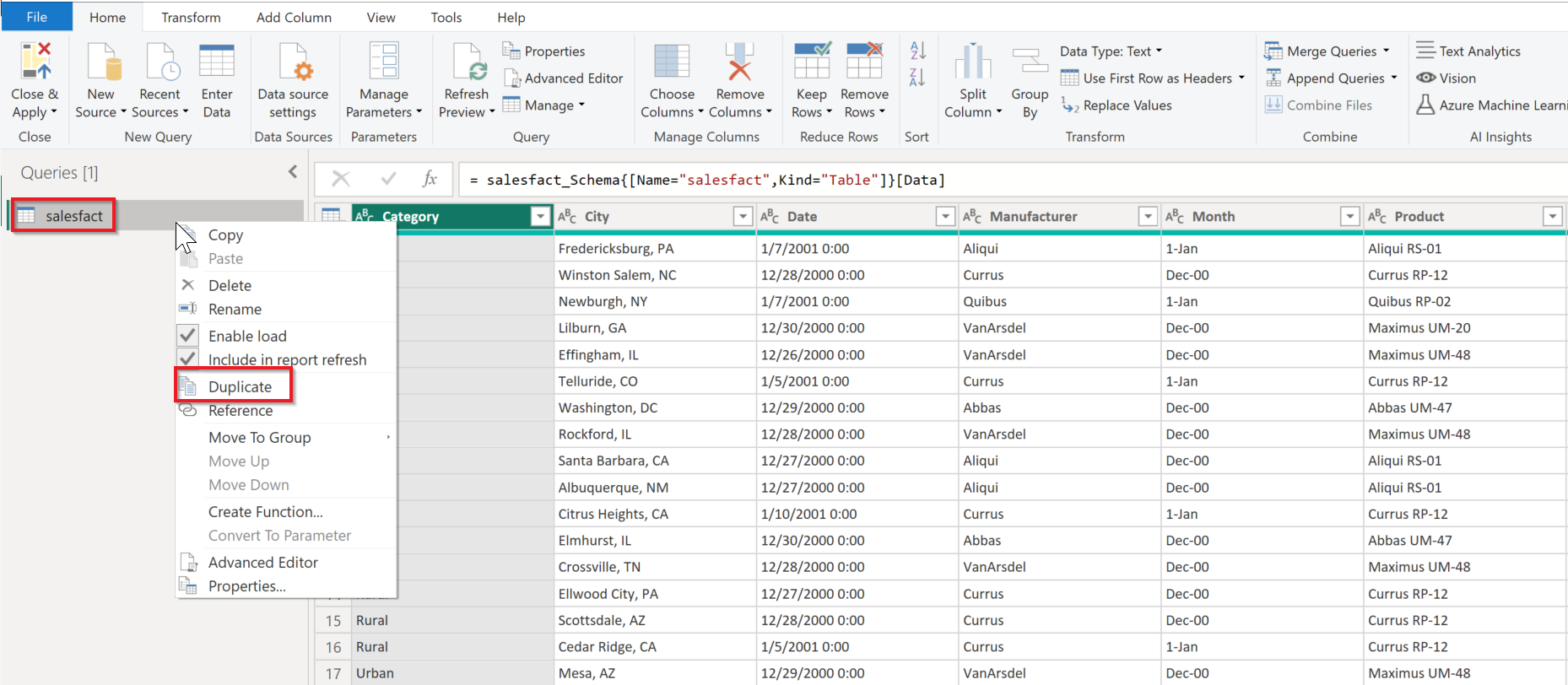
Task: Sort ascending using the A-Z icon
Action: tap(917, 51)
